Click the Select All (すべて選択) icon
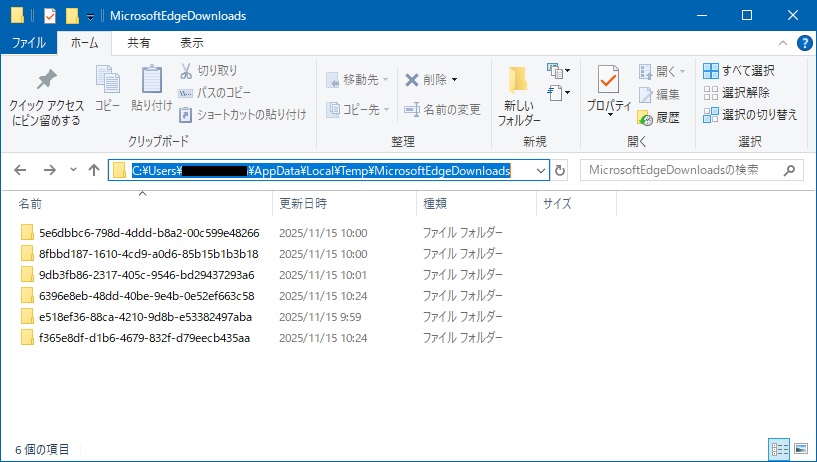Image resolution: width=817 pixels, height=462 pixels. [x=710, y=71]
